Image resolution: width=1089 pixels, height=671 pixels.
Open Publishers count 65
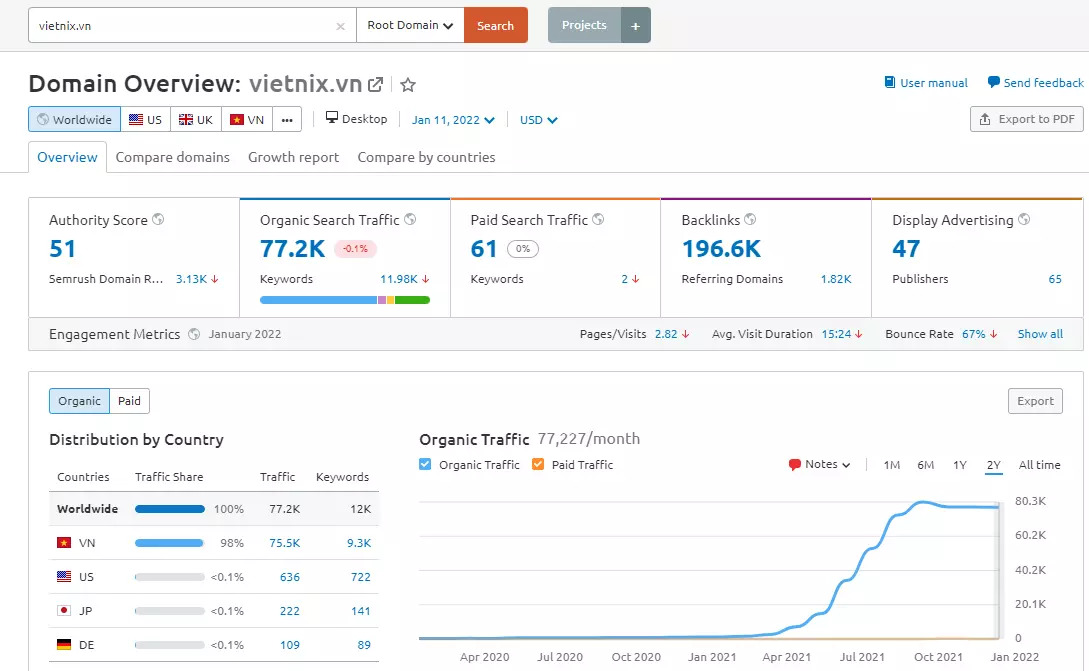point(1055,279)
